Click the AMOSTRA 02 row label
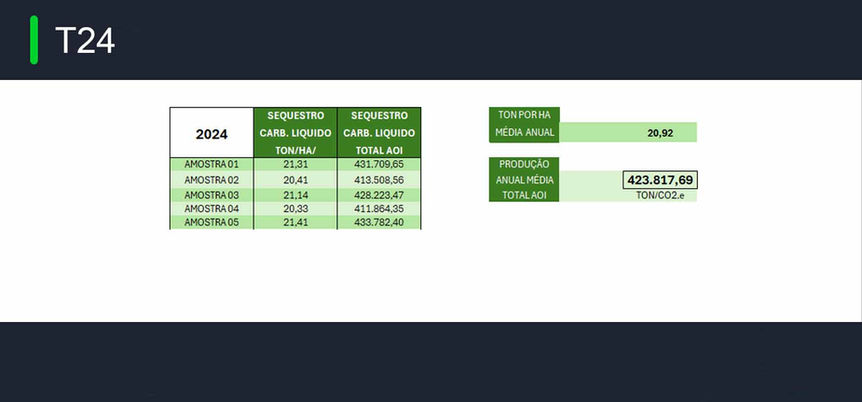 (x=211, y=179)
